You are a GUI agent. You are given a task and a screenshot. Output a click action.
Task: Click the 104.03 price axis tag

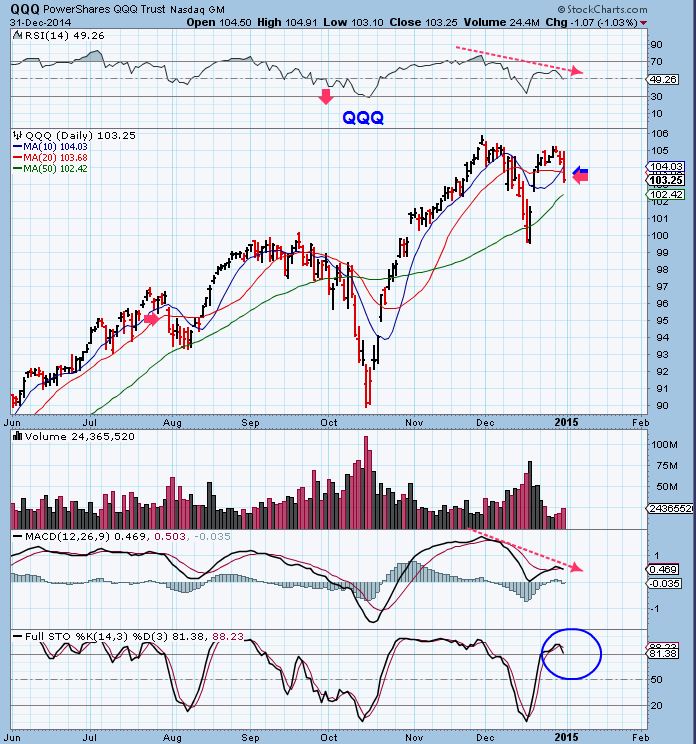point(665,166)
